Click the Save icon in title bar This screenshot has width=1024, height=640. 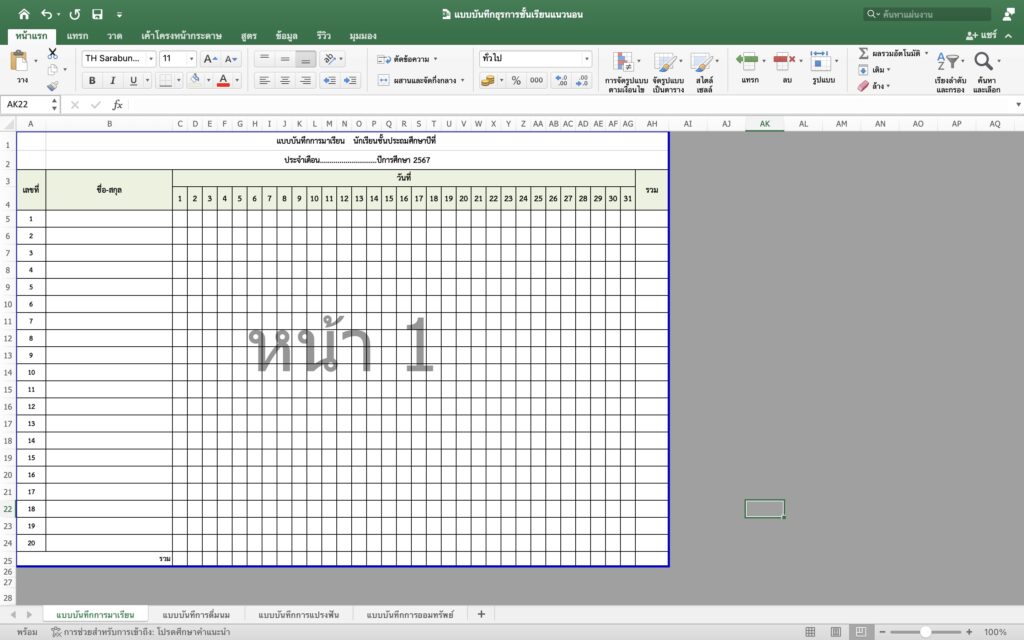point(97,14)
